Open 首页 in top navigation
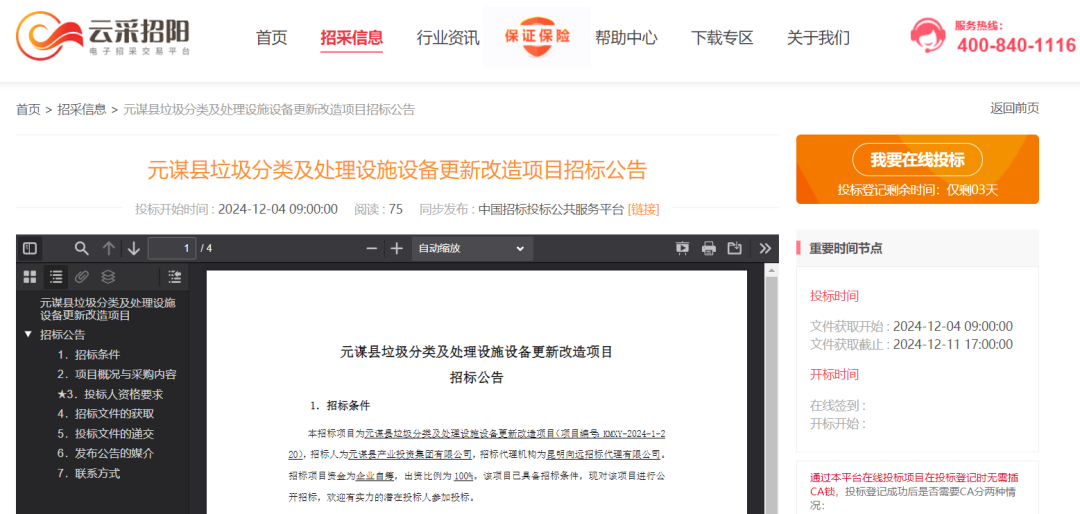Viewport: 1080px width, 514px height. point(271,37)
